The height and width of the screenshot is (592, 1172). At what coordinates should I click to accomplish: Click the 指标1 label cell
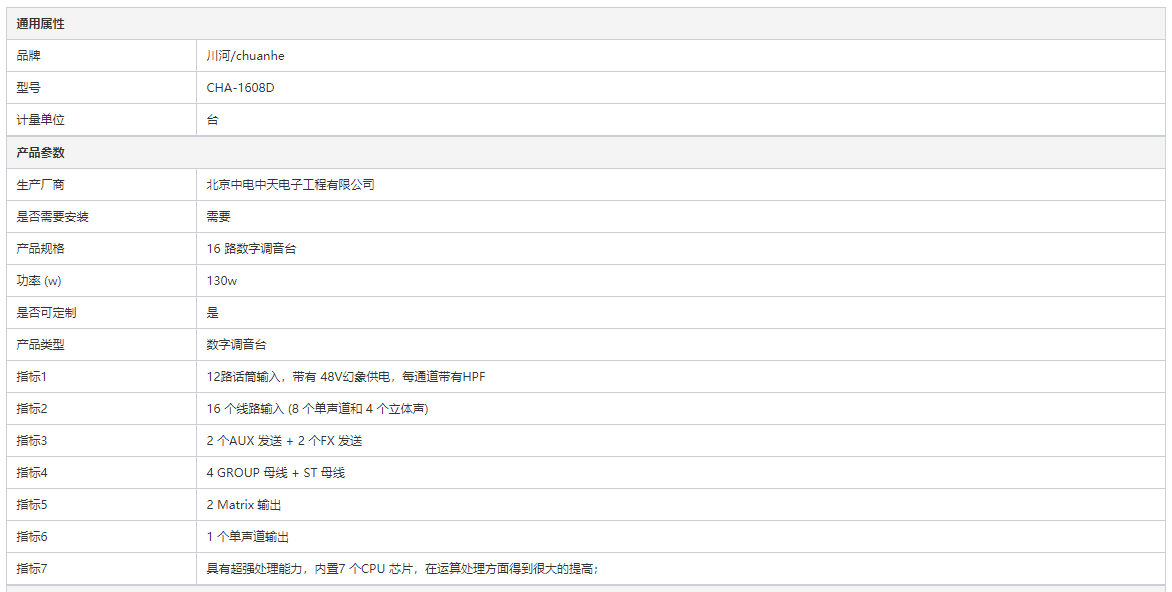coord(102,377)
